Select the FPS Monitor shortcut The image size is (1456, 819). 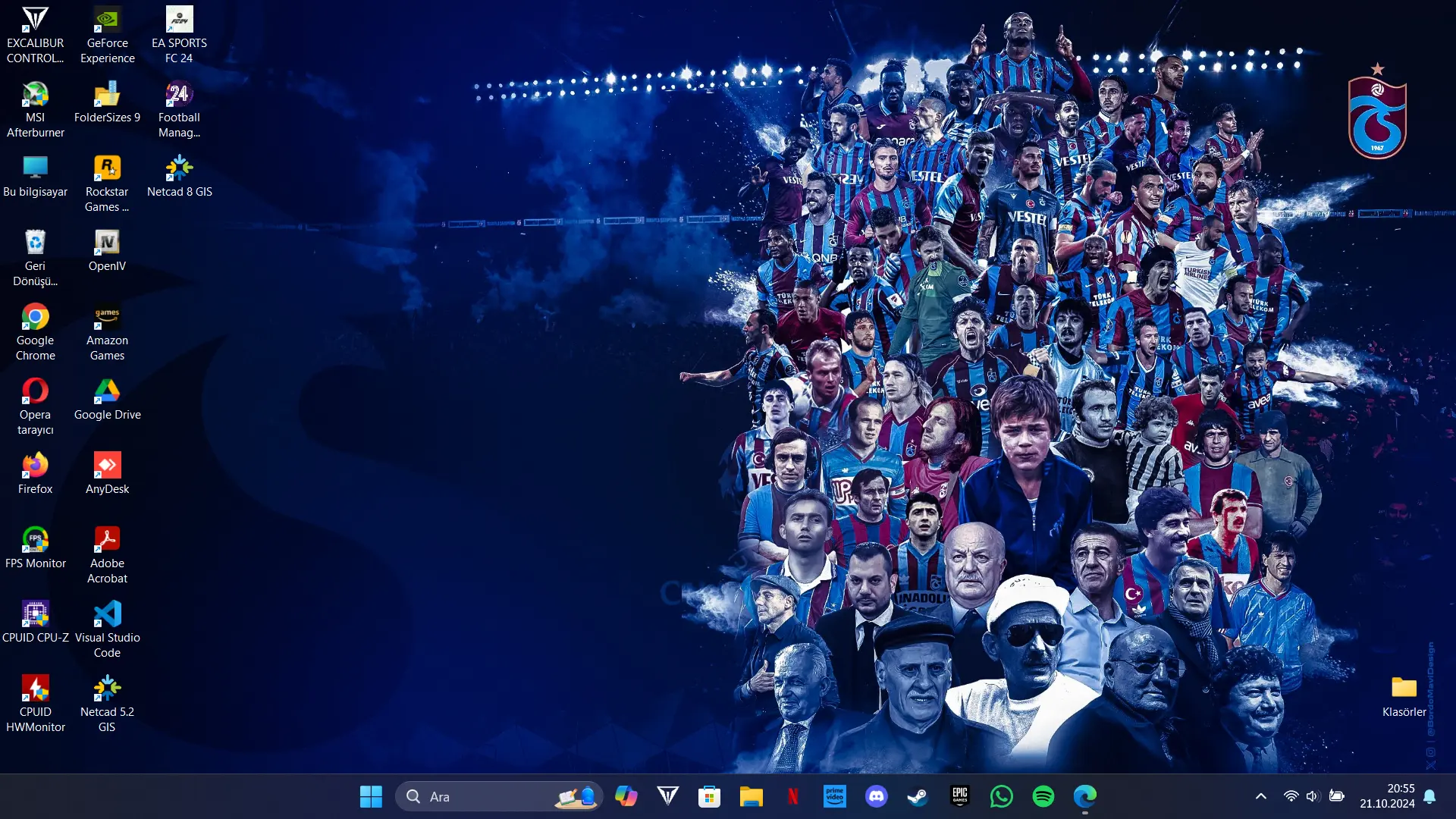point(35,548)
